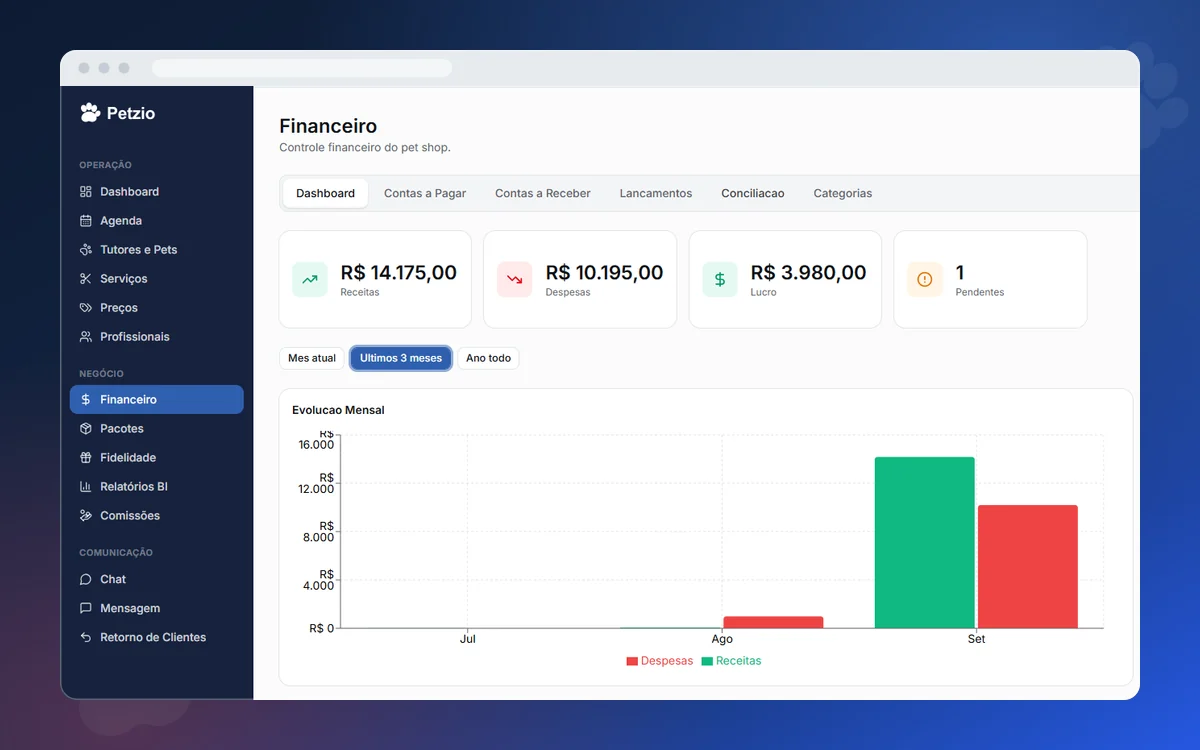Click the green Receitas trend-up icon

click(310, 280)
